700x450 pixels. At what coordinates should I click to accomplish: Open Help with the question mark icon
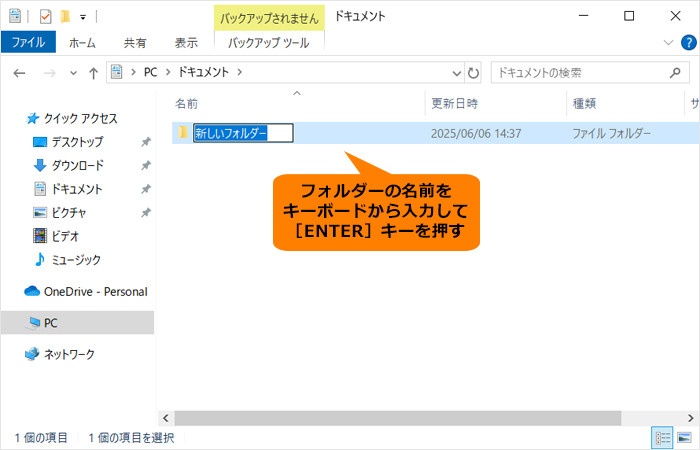(x=688, y=43)
